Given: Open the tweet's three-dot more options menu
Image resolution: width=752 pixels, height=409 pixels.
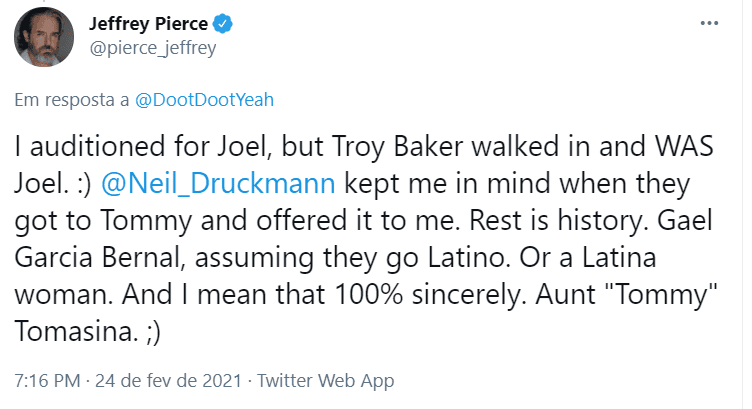Looking at the screenshot, I should pyautogui.click(x=709, y=23).
